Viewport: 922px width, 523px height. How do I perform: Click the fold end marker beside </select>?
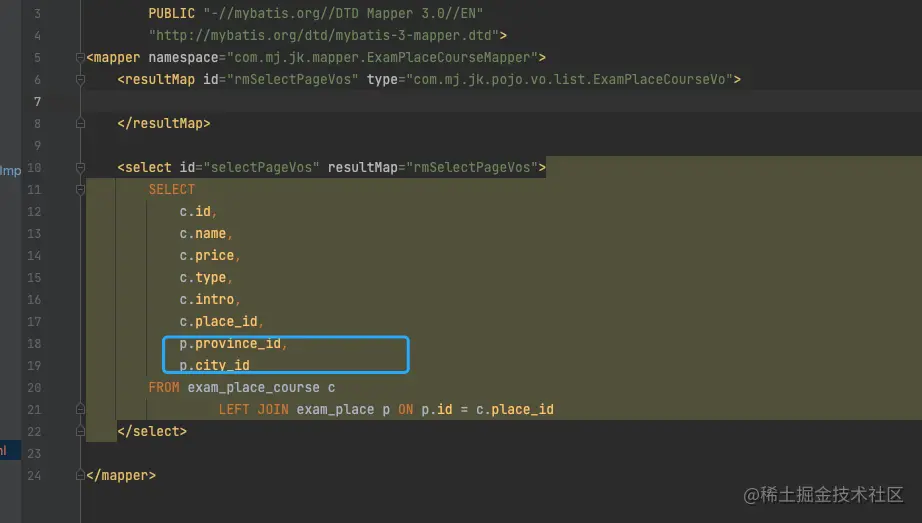tap(81, 431)
